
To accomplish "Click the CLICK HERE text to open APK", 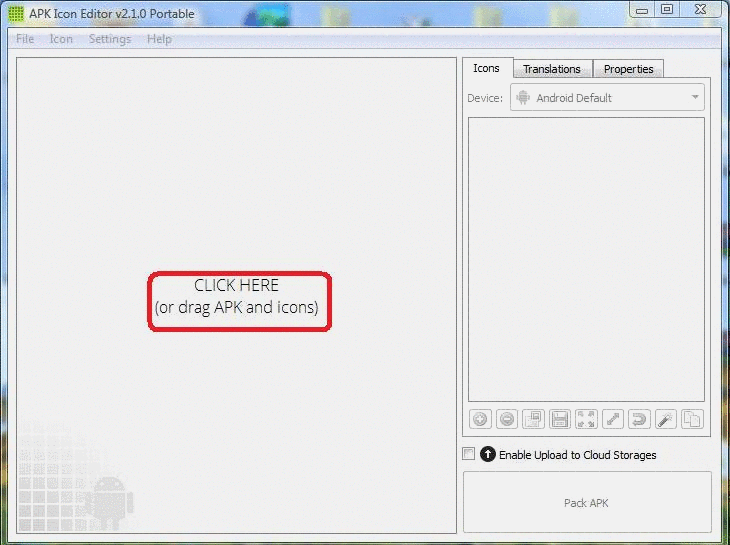I will pos(237,285).
